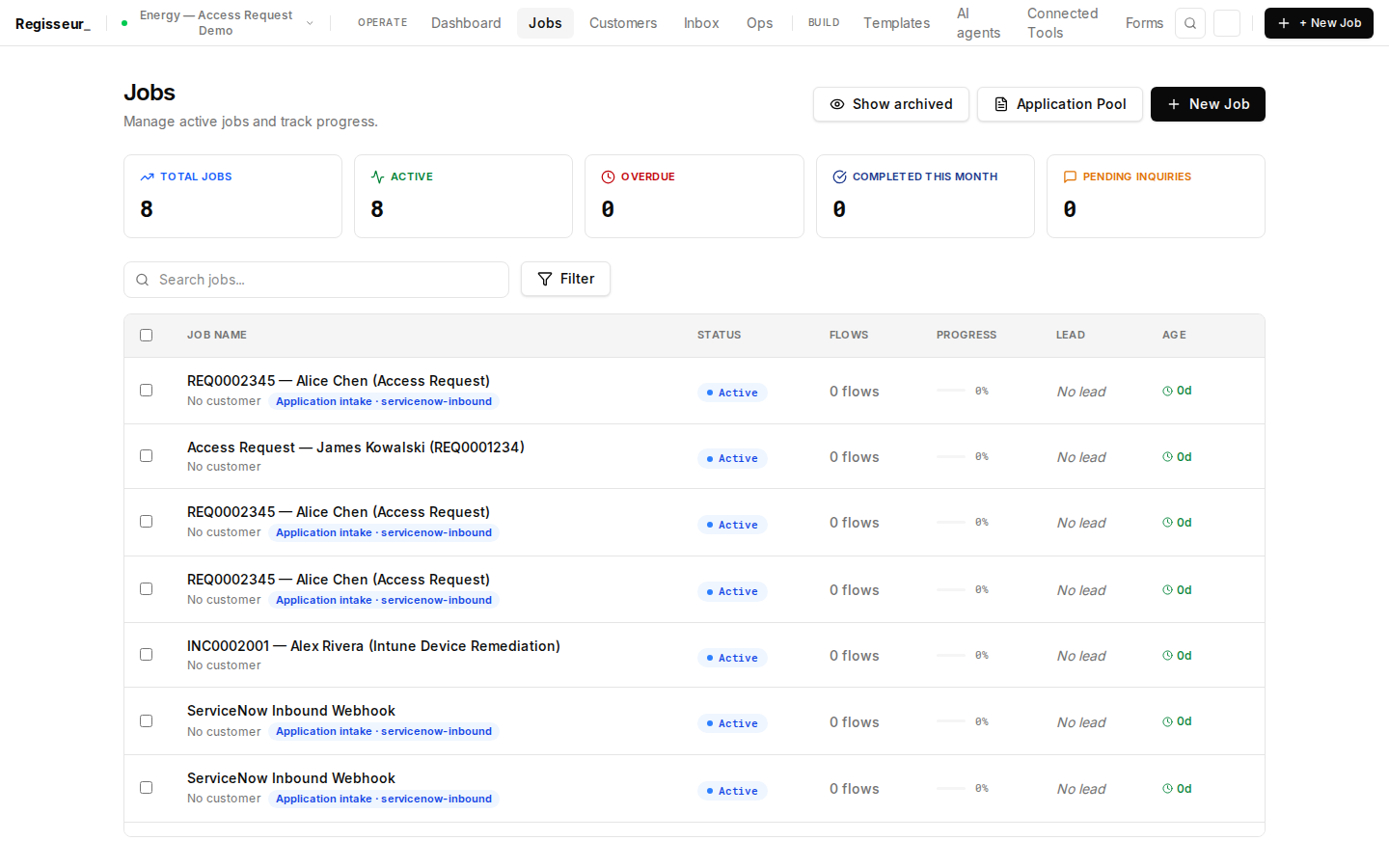Open the Dashboard nav item

(466, 23)
